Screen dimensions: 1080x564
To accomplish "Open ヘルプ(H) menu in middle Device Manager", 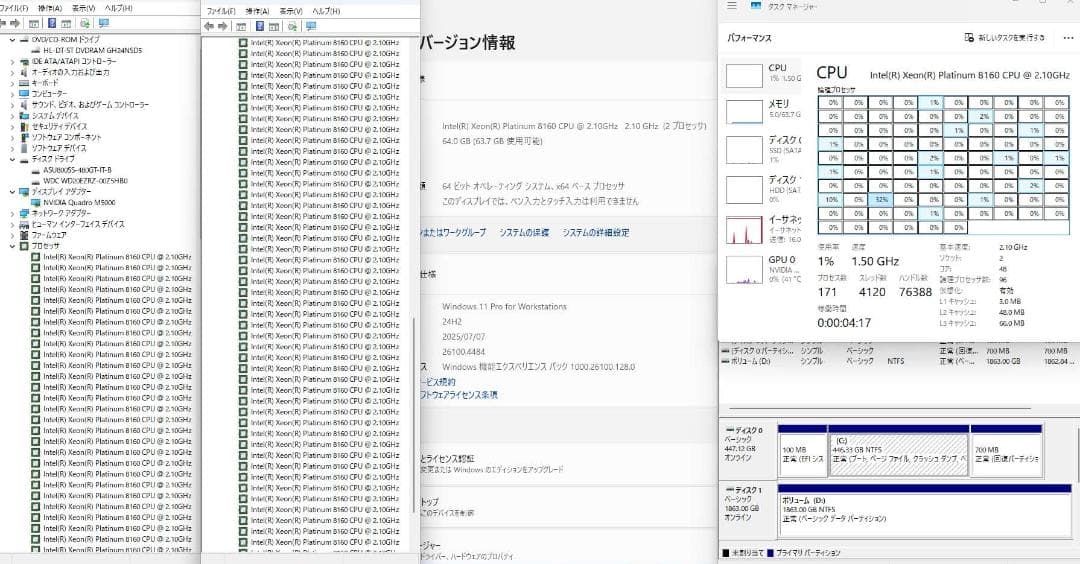I will (x=326, y=11).
